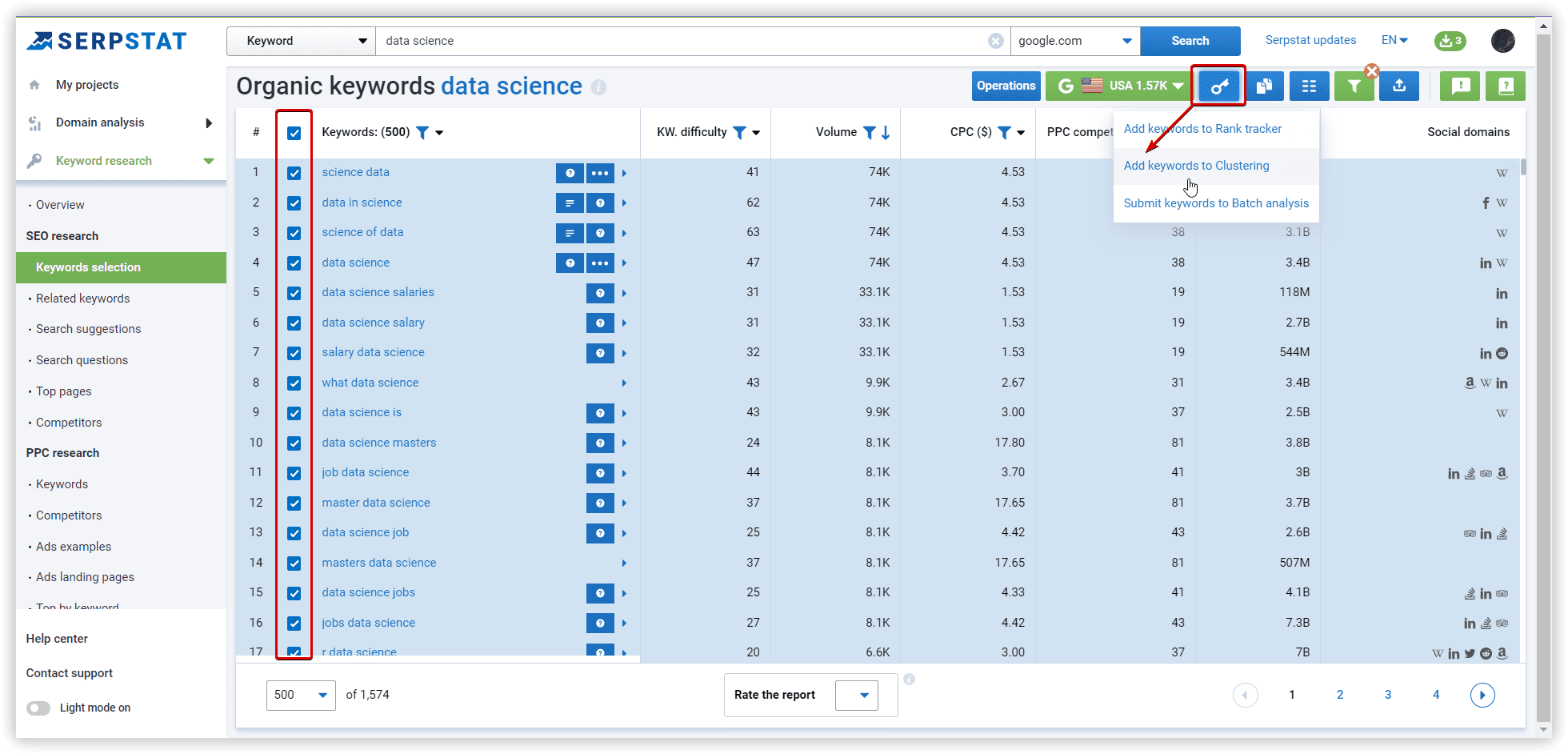The image size is (1568, 754).
Task: Clear the search field with X icon
Action: (x=995, y=41)
